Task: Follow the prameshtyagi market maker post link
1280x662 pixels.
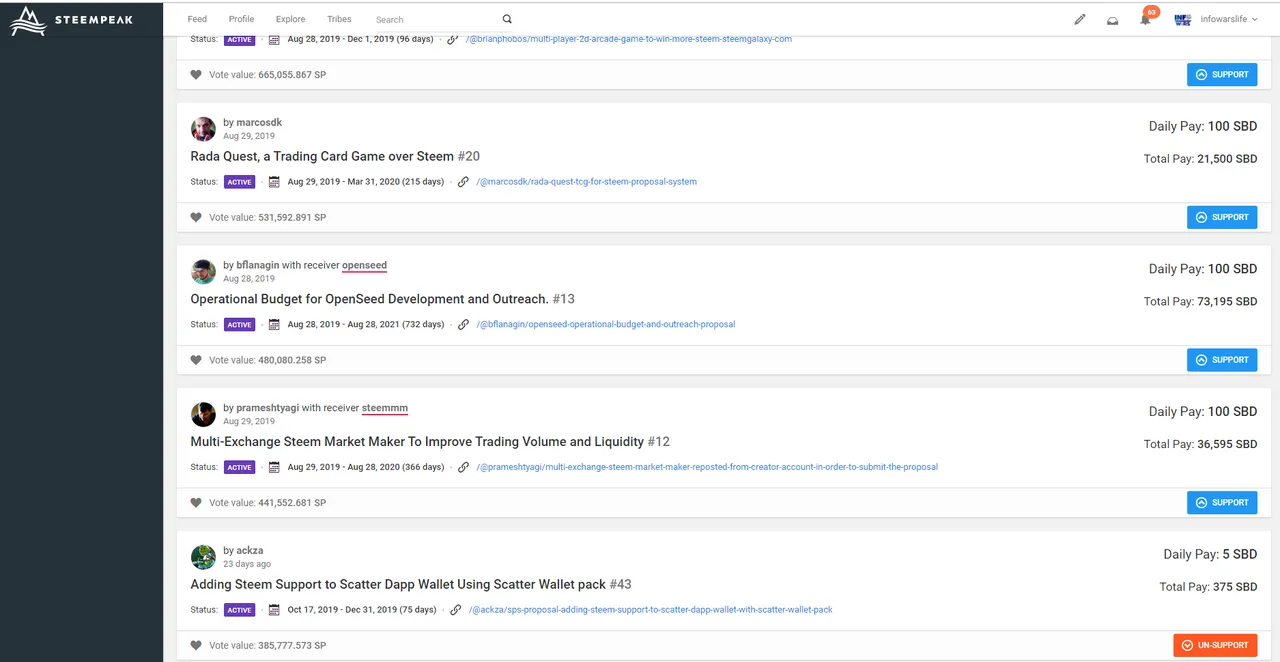Action: (707, 467)
